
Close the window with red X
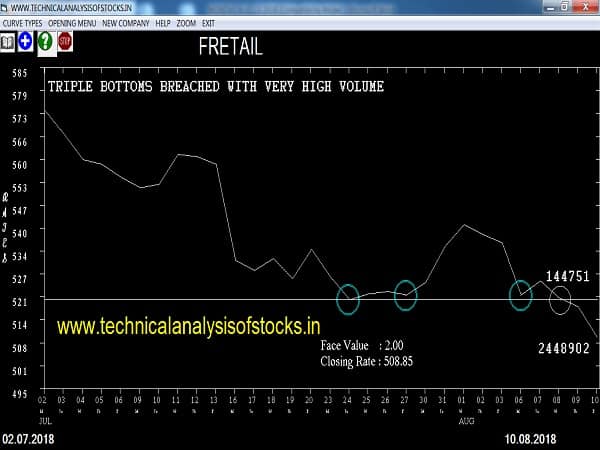click(x=586, y=6)
